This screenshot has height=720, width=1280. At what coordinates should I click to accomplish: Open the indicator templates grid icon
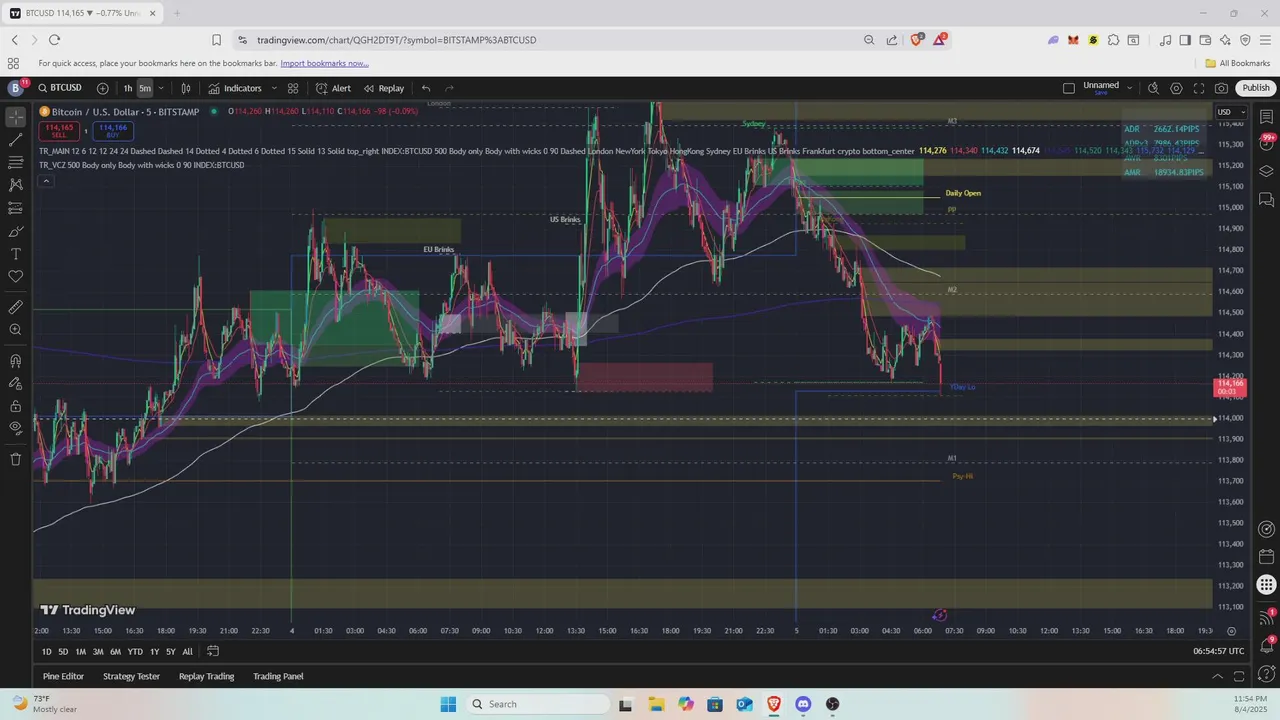(x=293, y=88)
